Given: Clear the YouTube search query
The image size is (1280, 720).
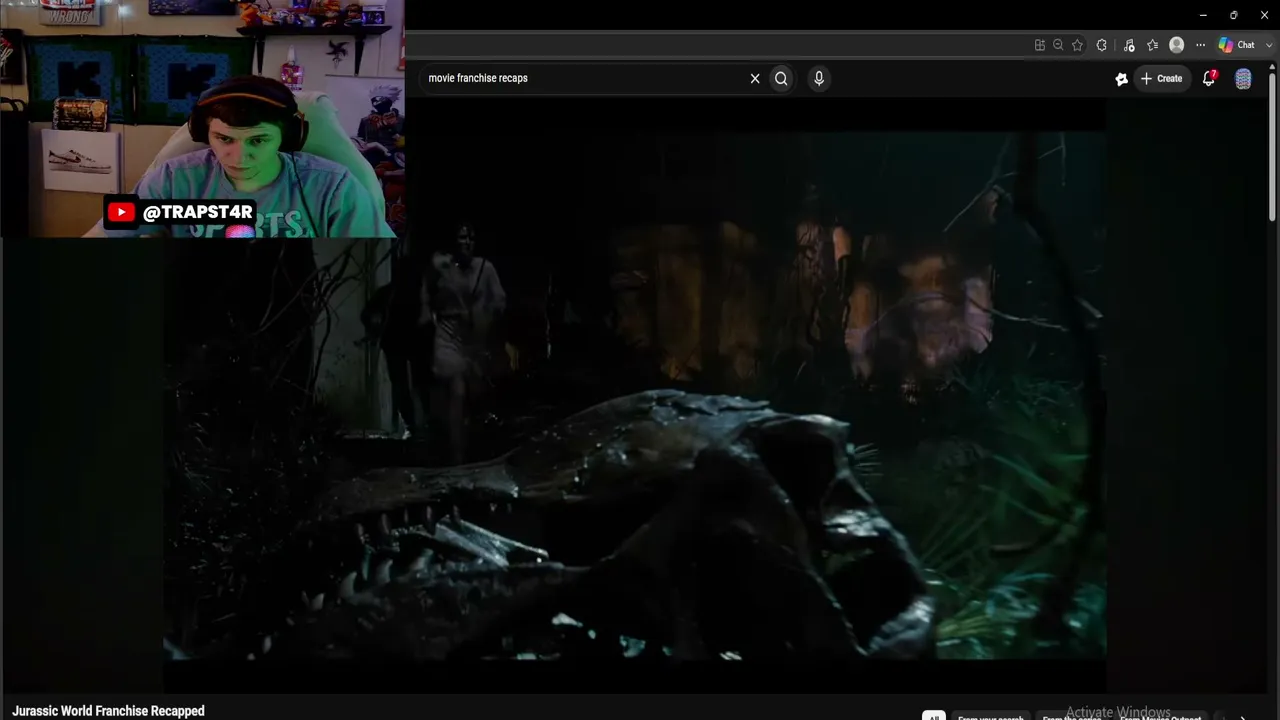Looking at the screenshot, I should pyautogui.click(x=755, y=78).
